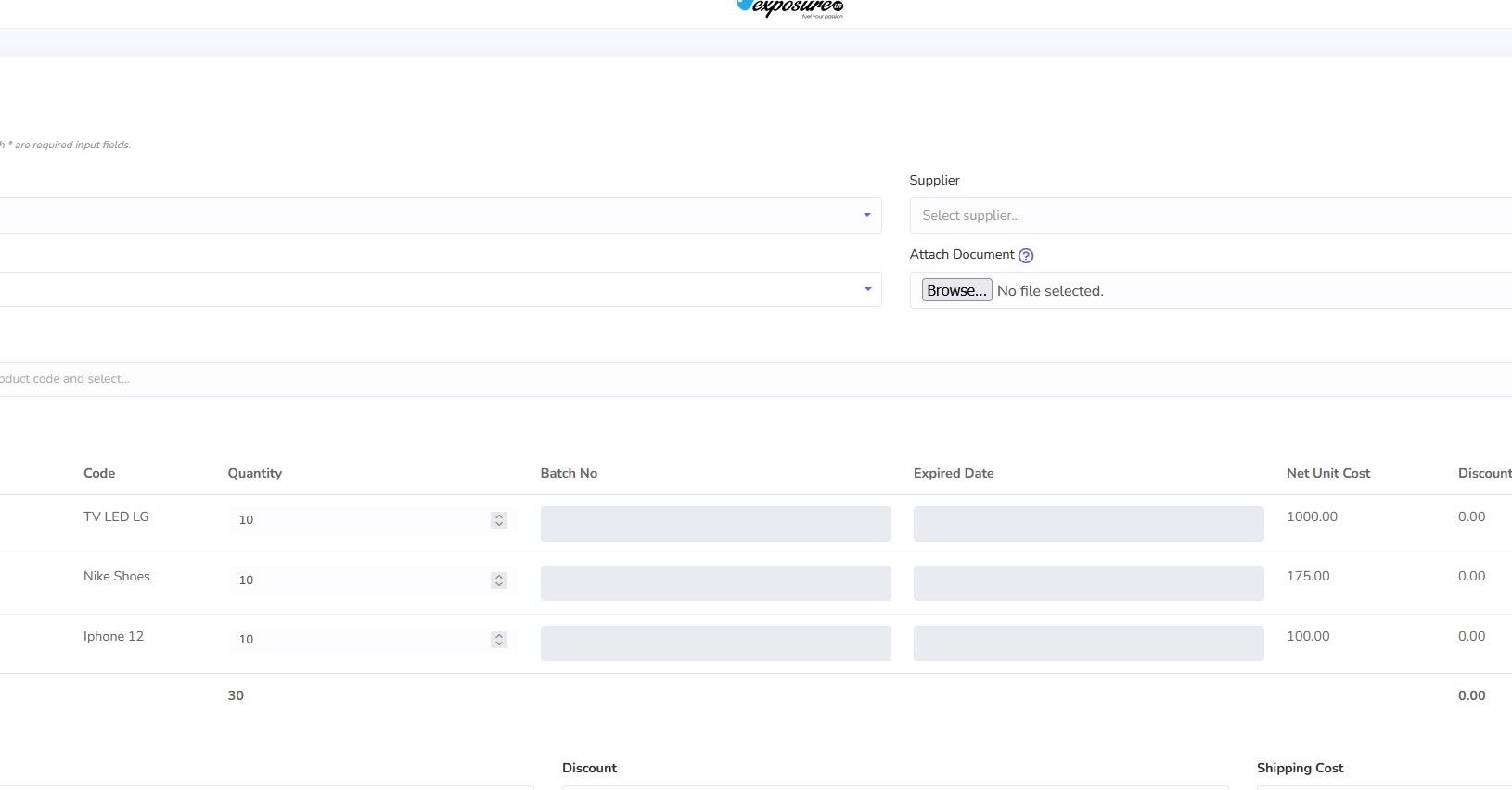Click the Batch No column header
The width and height of the screenshot is (1512, 790).
(x=569, y=473)
